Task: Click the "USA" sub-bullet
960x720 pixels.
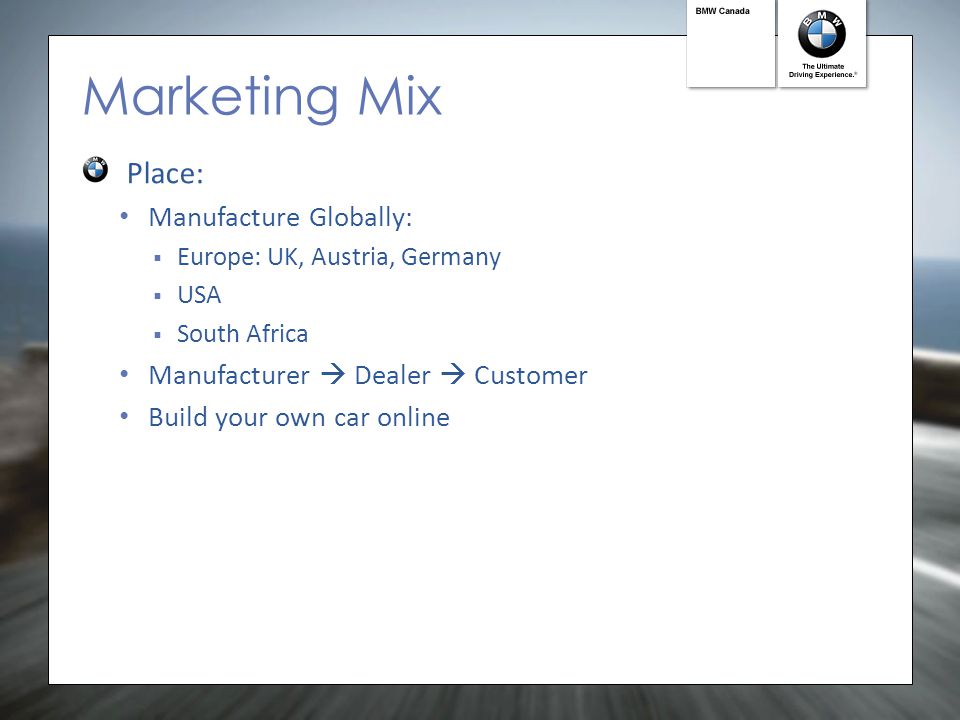Action: pyautogui.click(x=199, y=295)
